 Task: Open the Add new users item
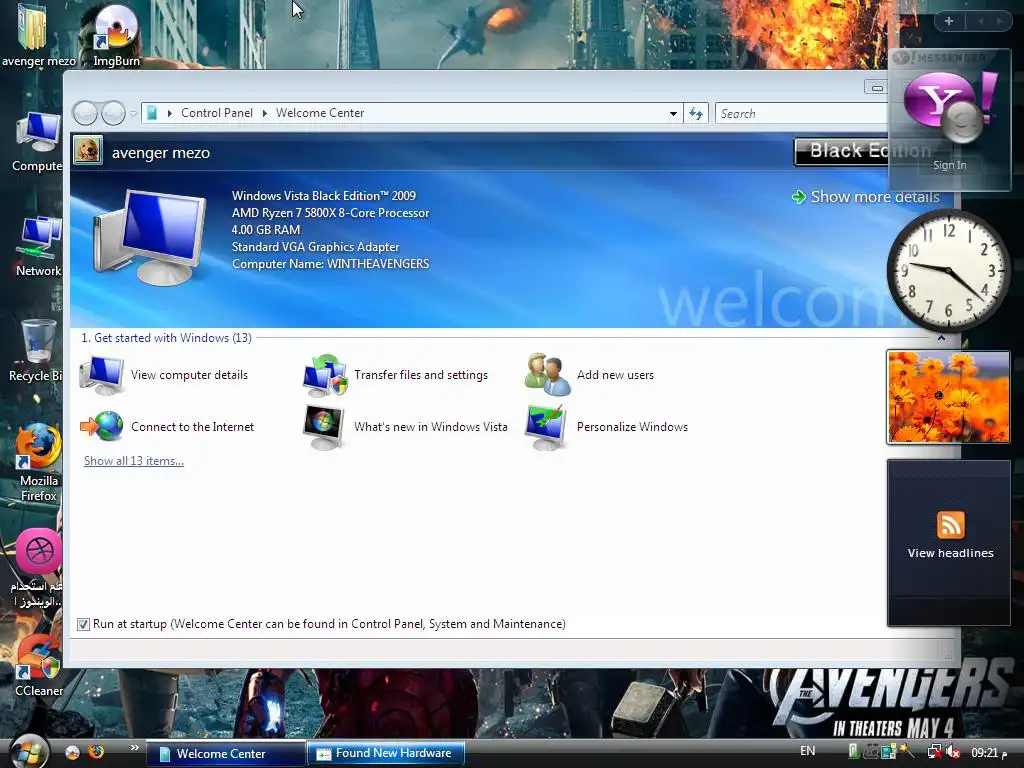click(x=590, y=375)
